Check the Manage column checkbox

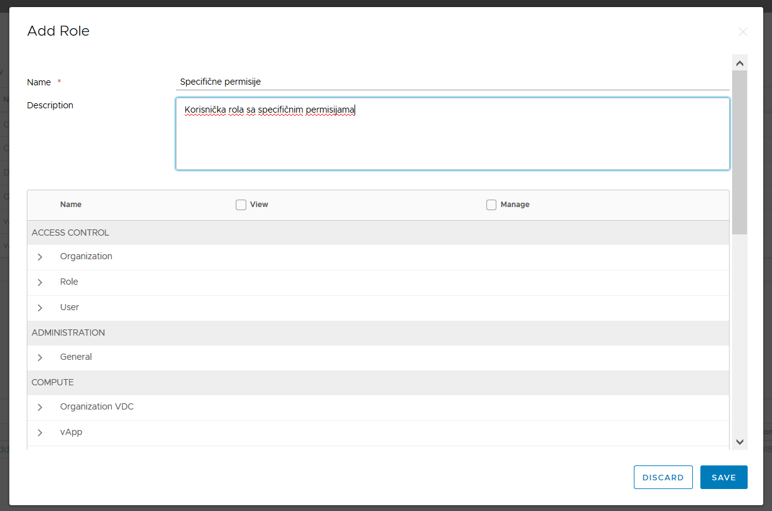click(491, 205)
